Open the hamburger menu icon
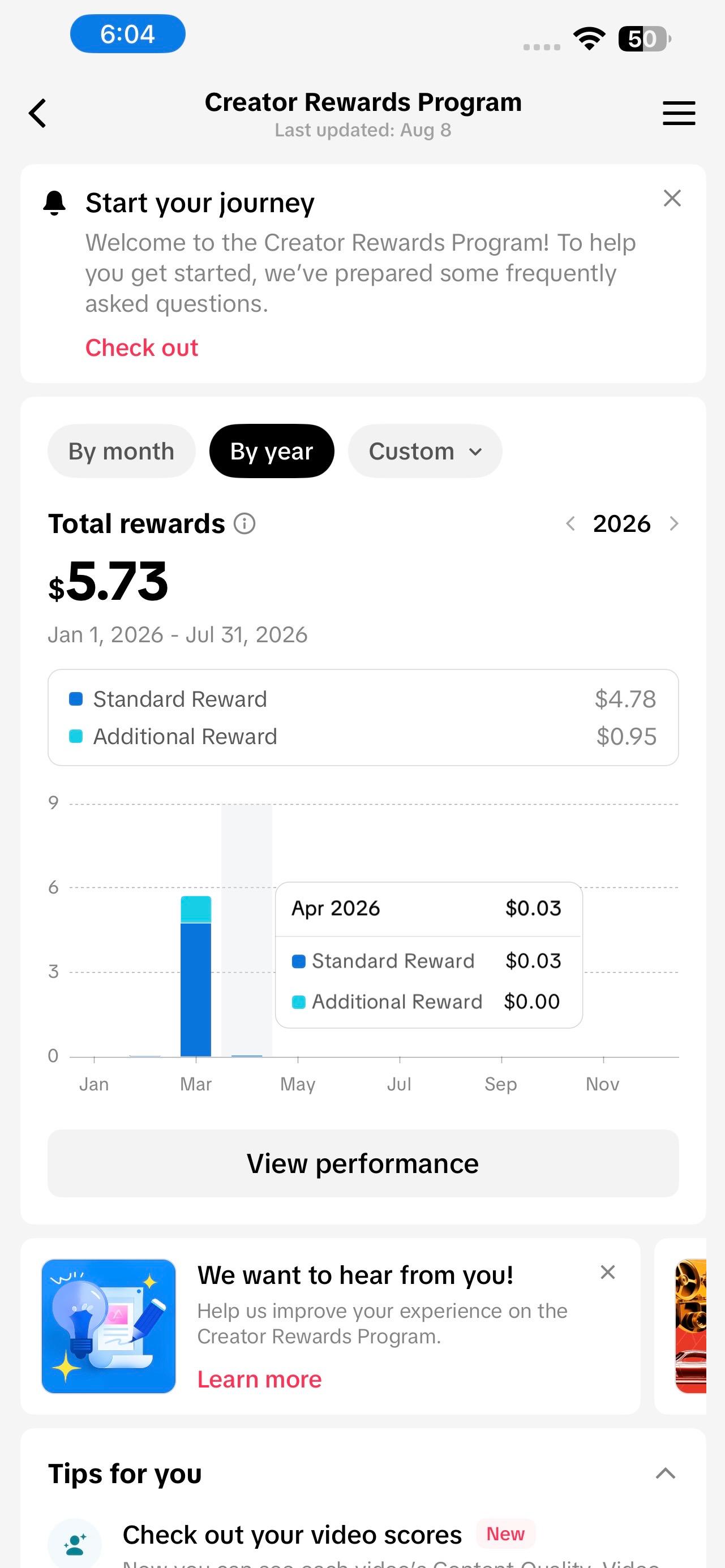This screenshot has height=1568, width=725. (x=679, y=113)
